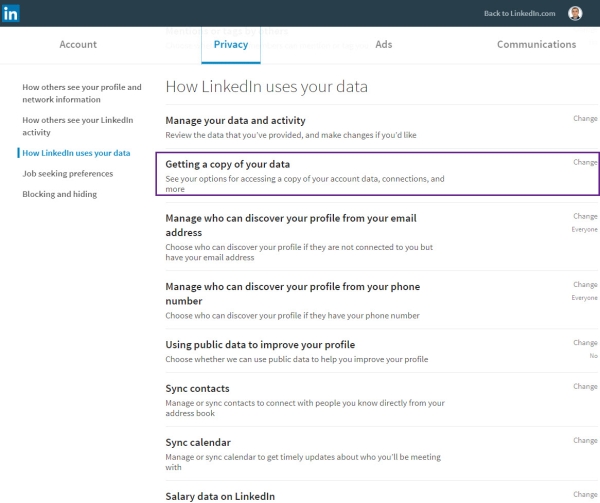Screen dimensions: 600x503
Task: Click Change for Sync contacts
Action: (585, 386)
